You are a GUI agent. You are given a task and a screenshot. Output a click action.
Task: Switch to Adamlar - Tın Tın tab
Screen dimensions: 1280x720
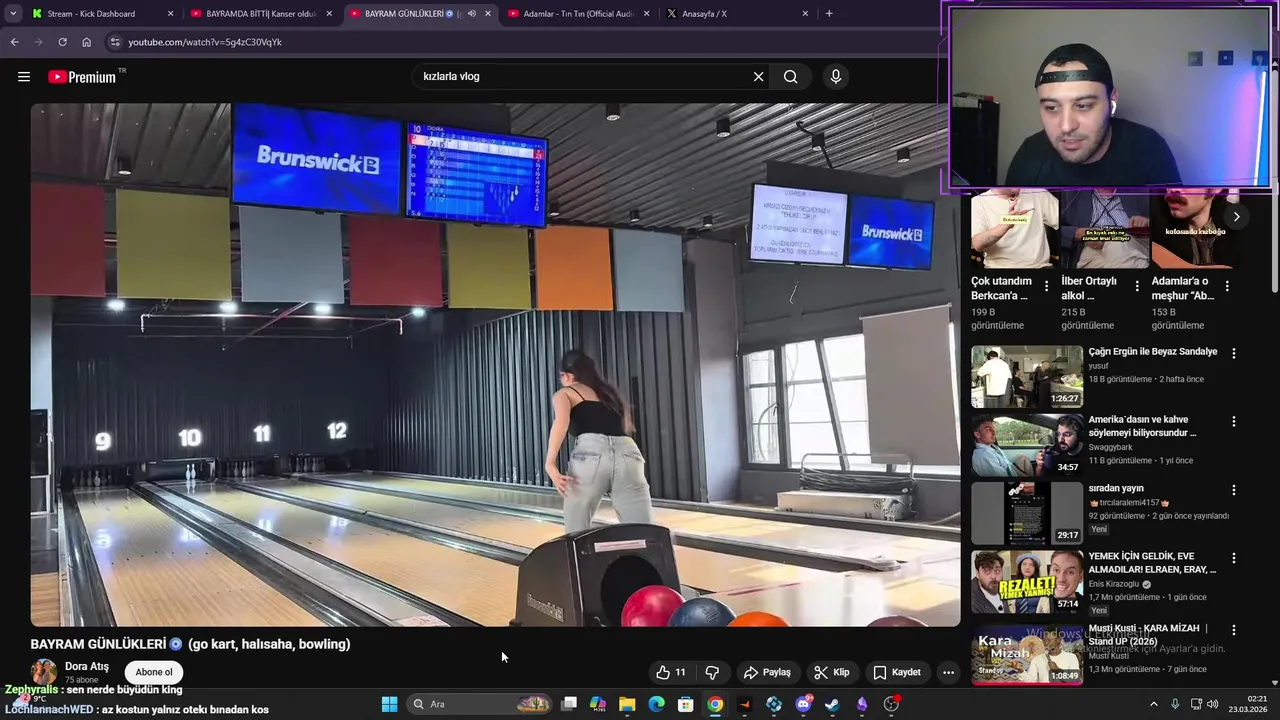click(x=579, y=14)
